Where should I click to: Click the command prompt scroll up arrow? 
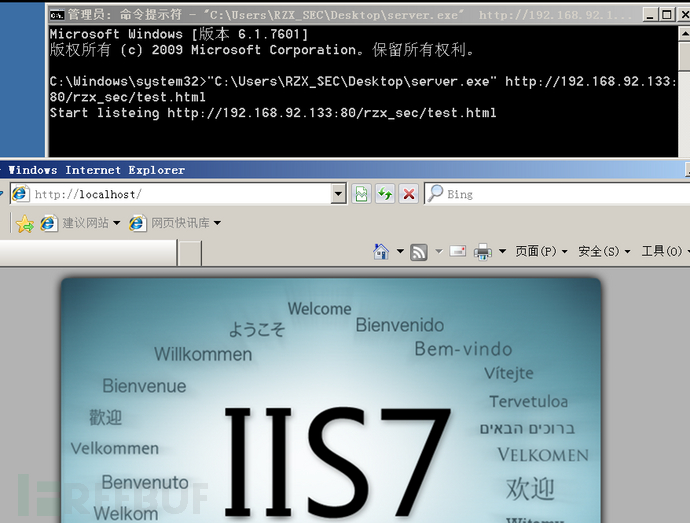(x=685, y=34)
